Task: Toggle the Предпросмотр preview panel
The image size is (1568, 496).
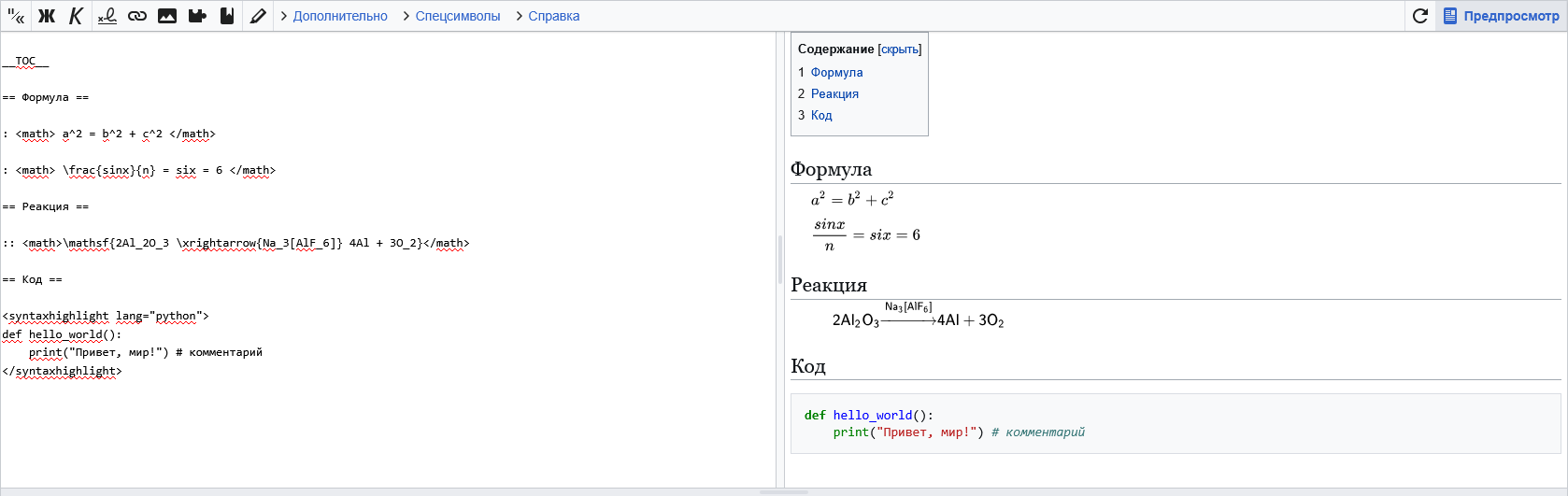Action: [x=1502, y=16]
